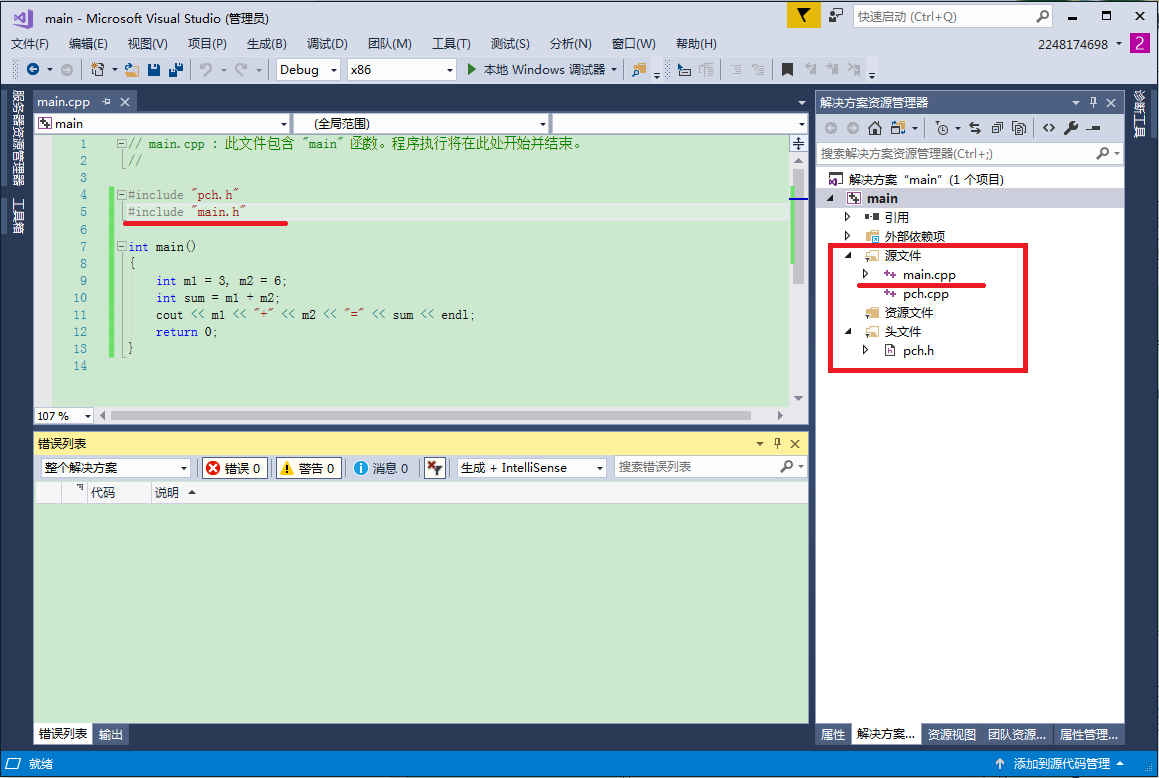Change the editor zoom from 107%
This screenshot has height=778, width=1159.
64,415
